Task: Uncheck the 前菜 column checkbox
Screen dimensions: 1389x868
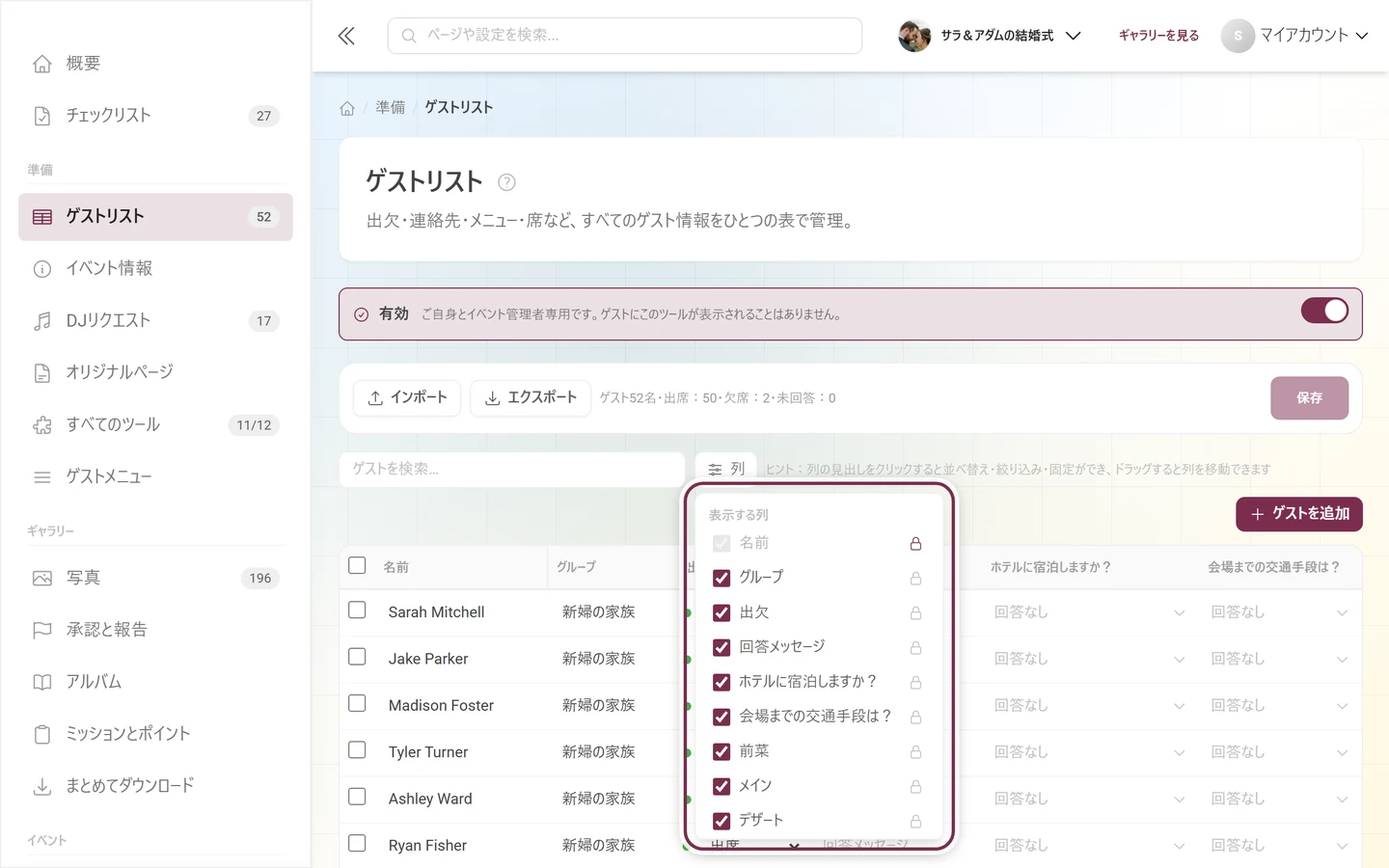Action: click(722, 751)
